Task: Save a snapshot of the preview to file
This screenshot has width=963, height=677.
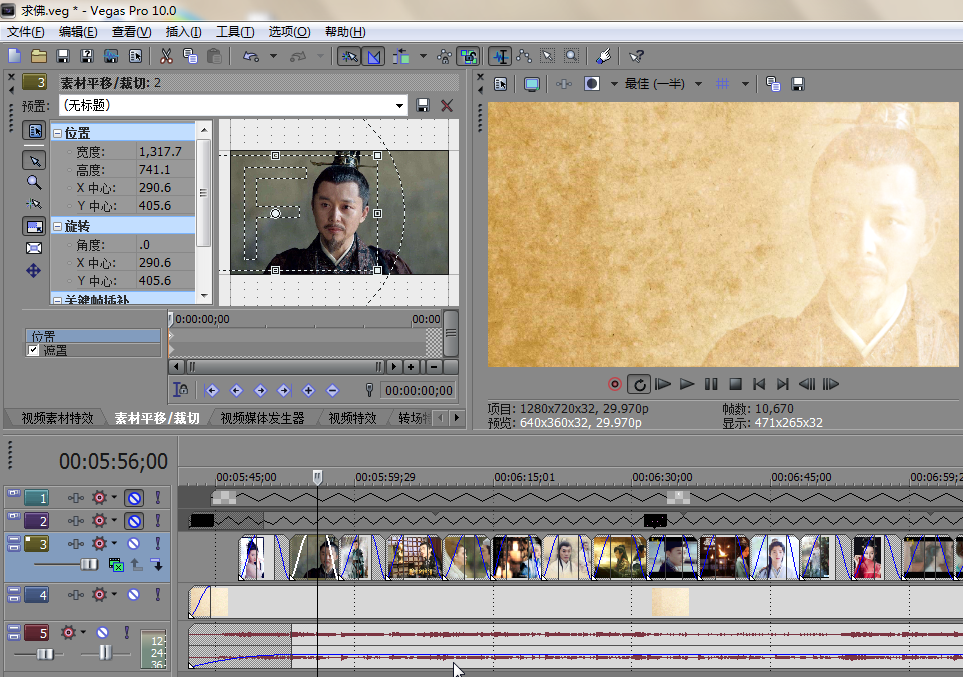Action: coord(798,84)
